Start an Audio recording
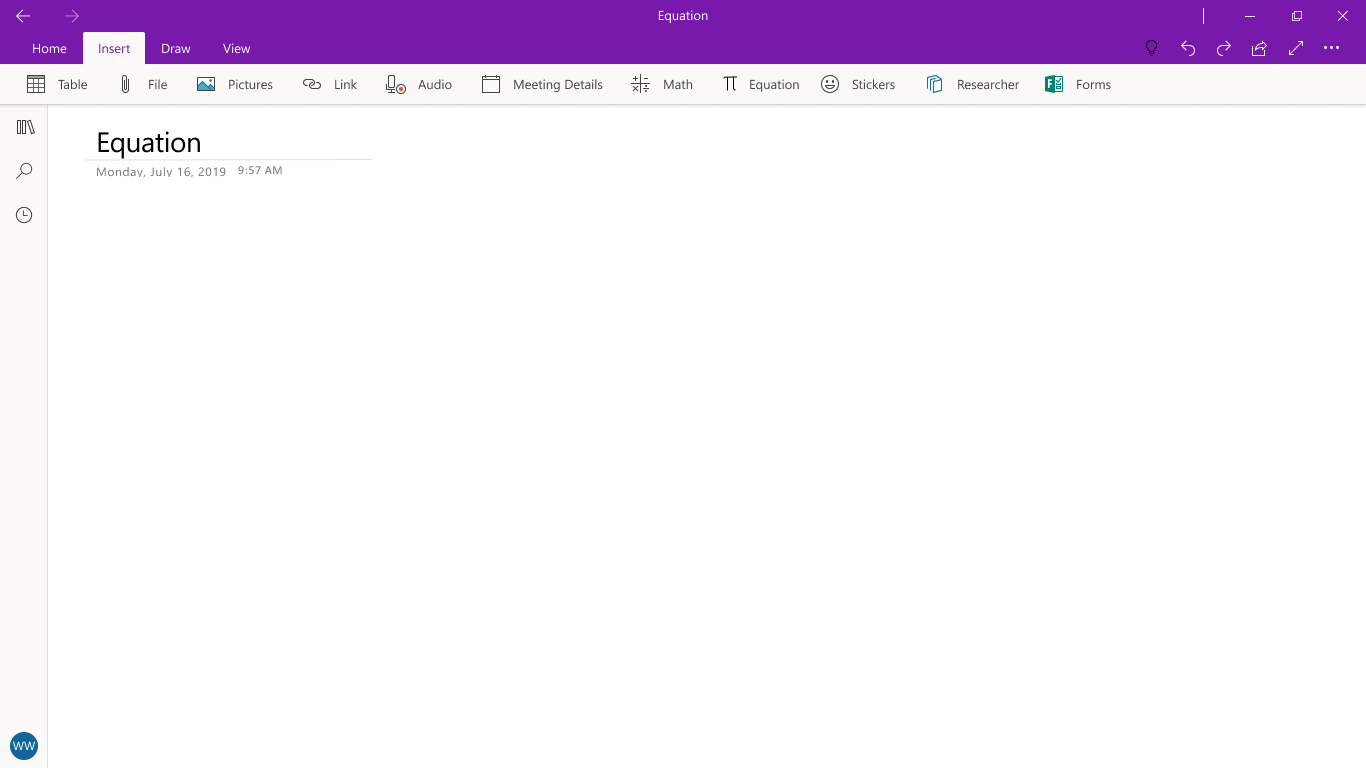The height and width of the screenshot is (768, 1366). (419, 85)
